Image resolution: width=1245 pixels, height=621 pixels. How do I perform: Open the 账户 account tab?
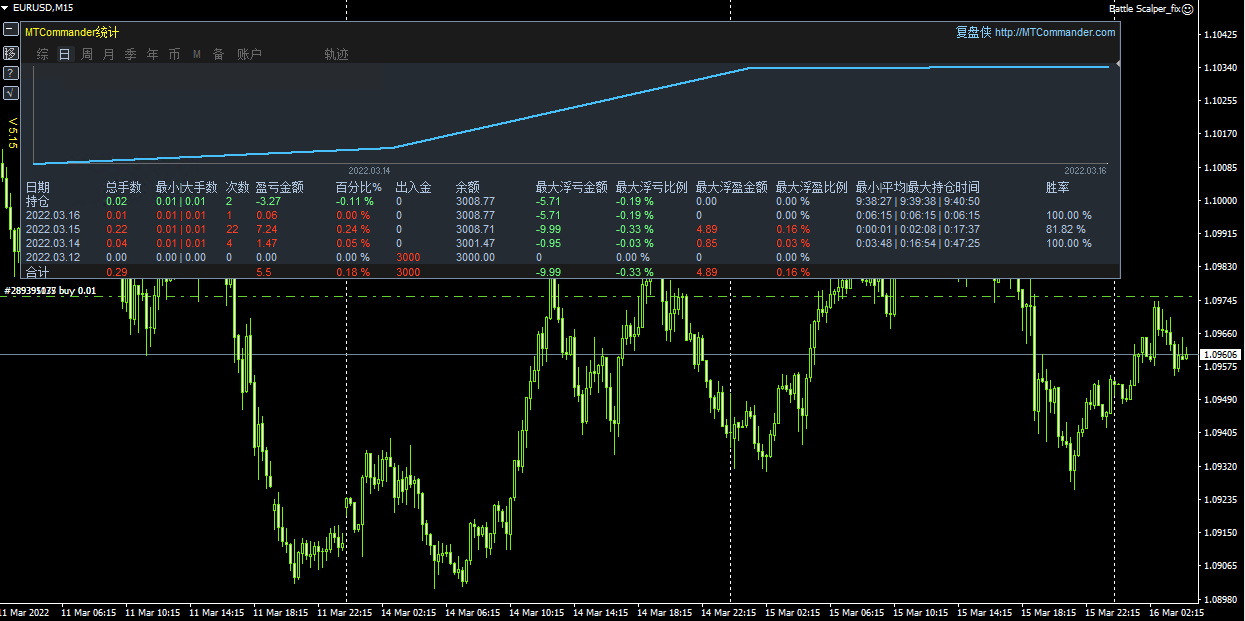coord(249,54)
